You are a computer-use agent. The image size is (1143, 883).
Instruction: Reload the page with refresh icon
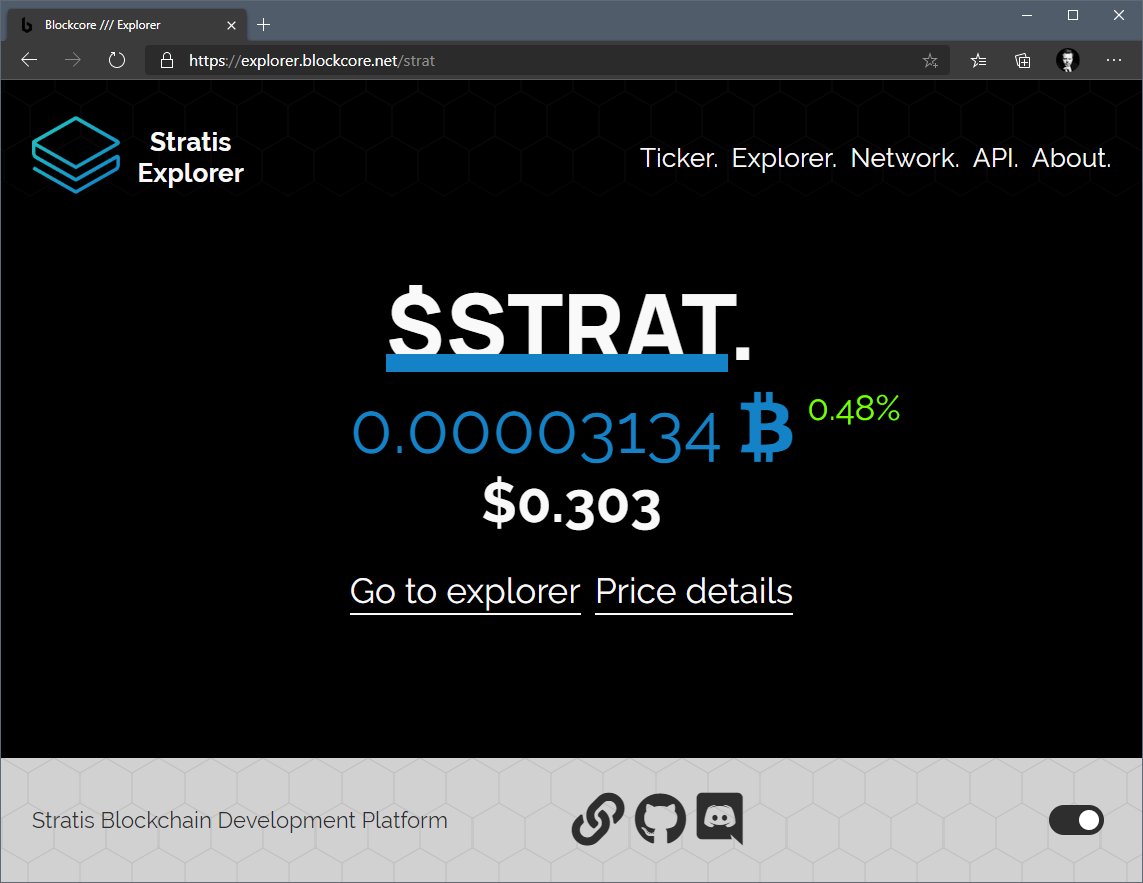coord(117,60)
